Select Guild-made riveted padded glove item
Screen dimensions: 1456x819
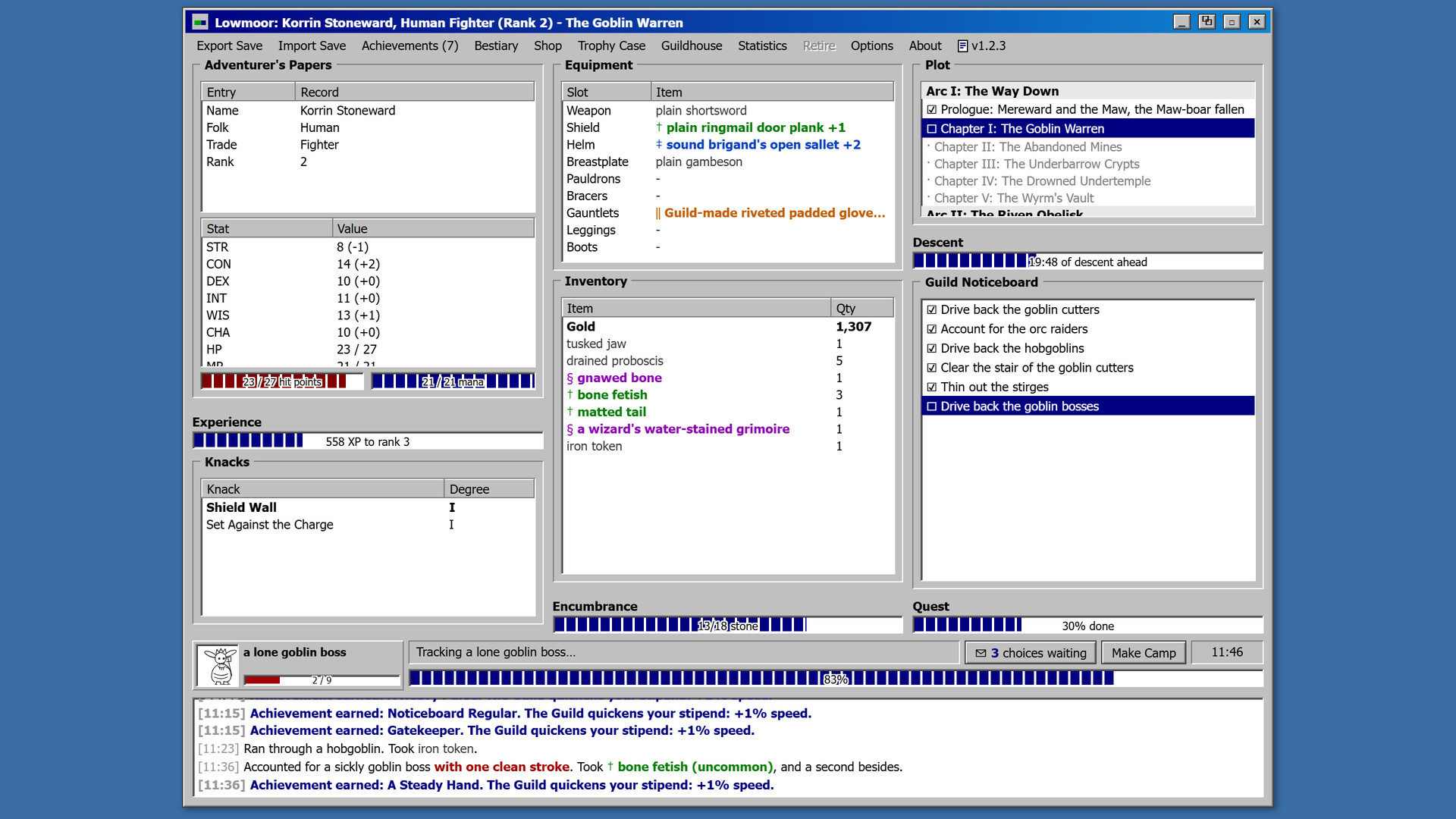pyautogui.click(x=728, y=213)
